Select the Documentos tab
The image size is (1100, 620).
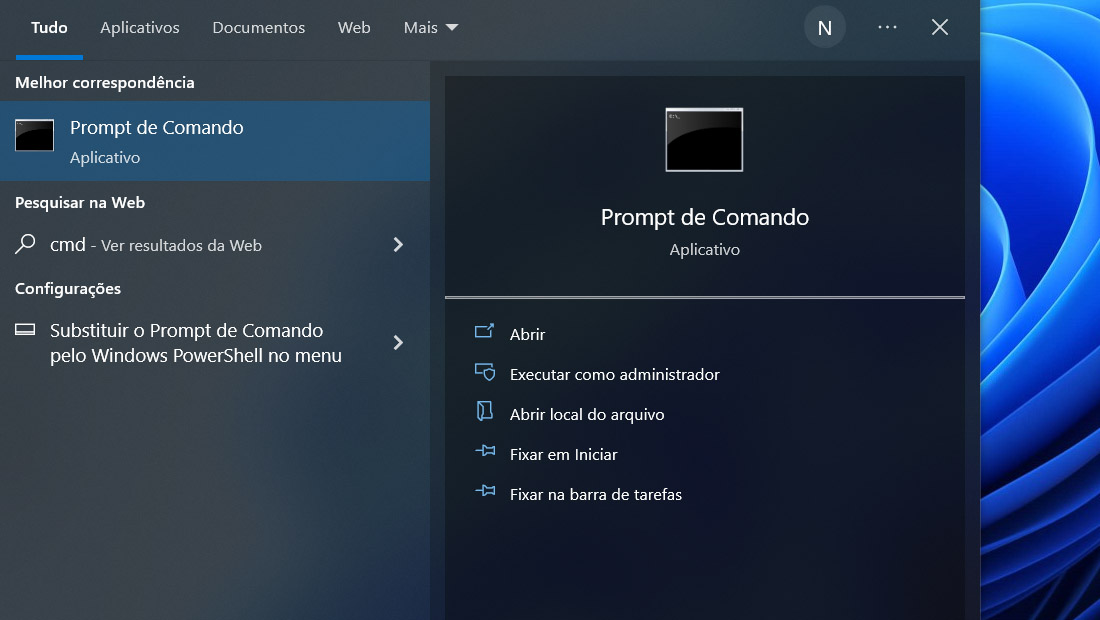tap(259, 28)
